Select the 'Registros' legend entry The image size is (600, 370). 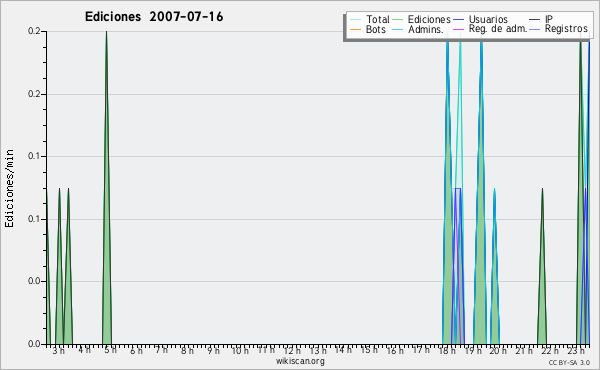[x=559, y=29]
